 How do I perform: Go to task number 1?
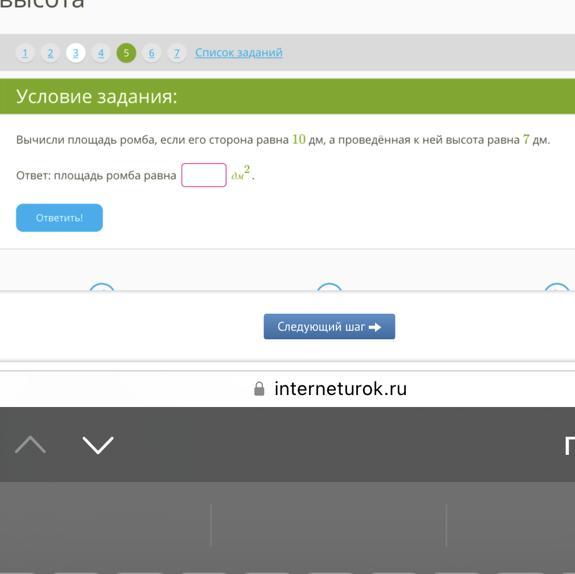coord(25,53)
